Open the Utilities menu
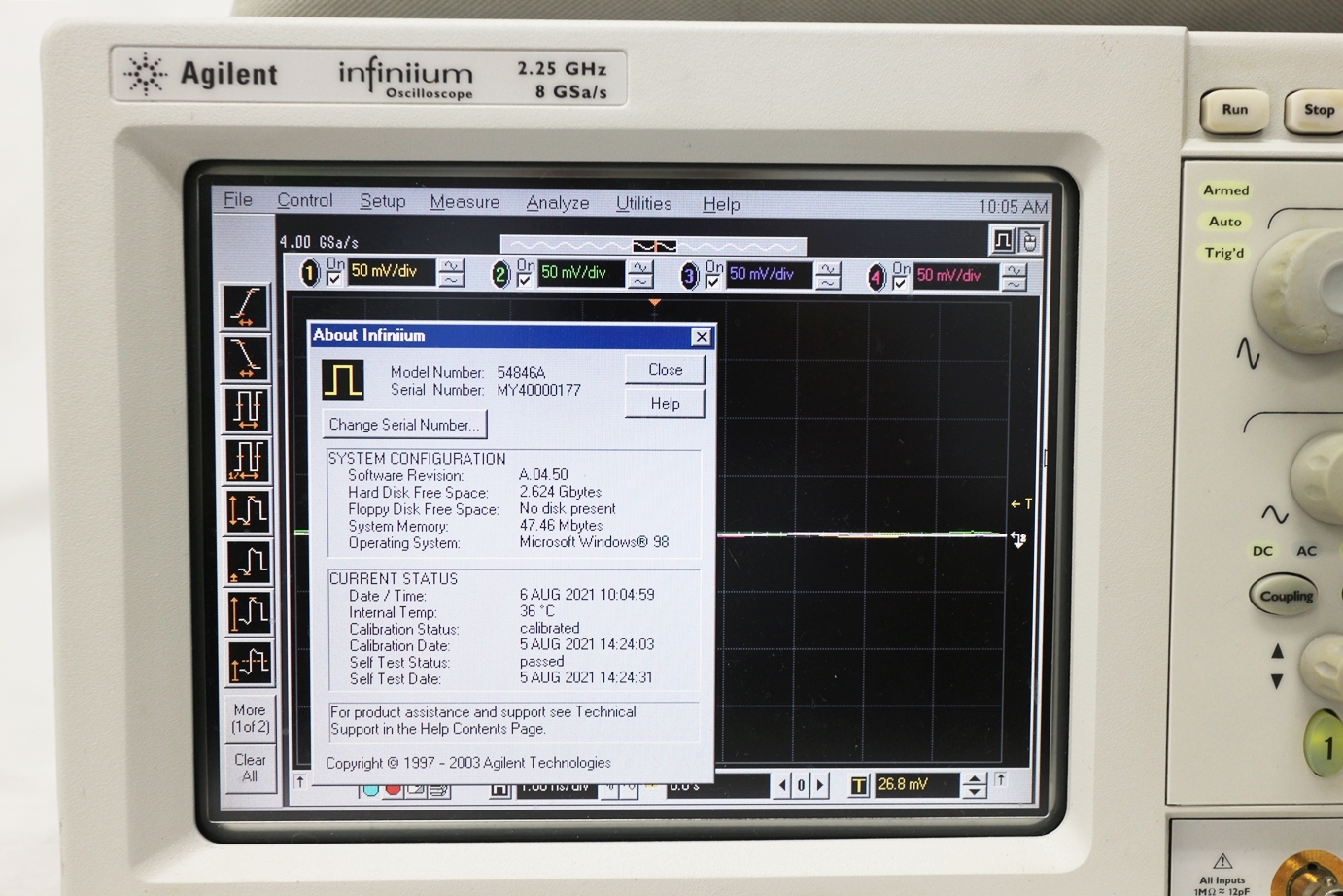This screenshot has width=1343, height=896. click(643, 204)
